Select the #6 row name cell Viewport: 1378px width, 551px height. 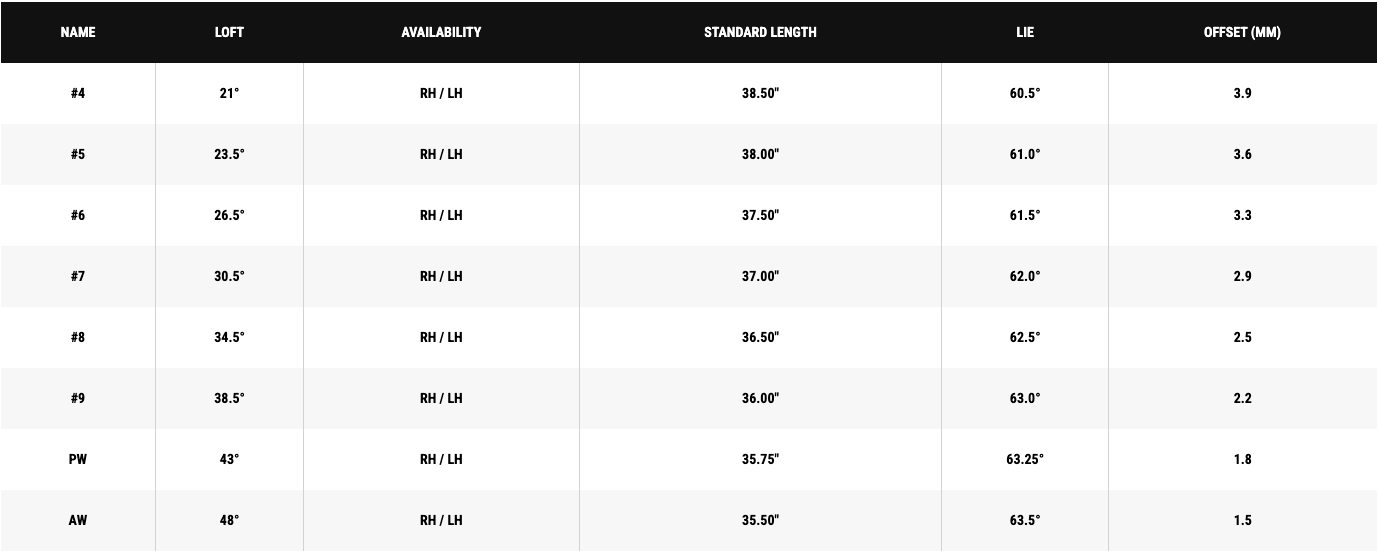coord(78,215)
